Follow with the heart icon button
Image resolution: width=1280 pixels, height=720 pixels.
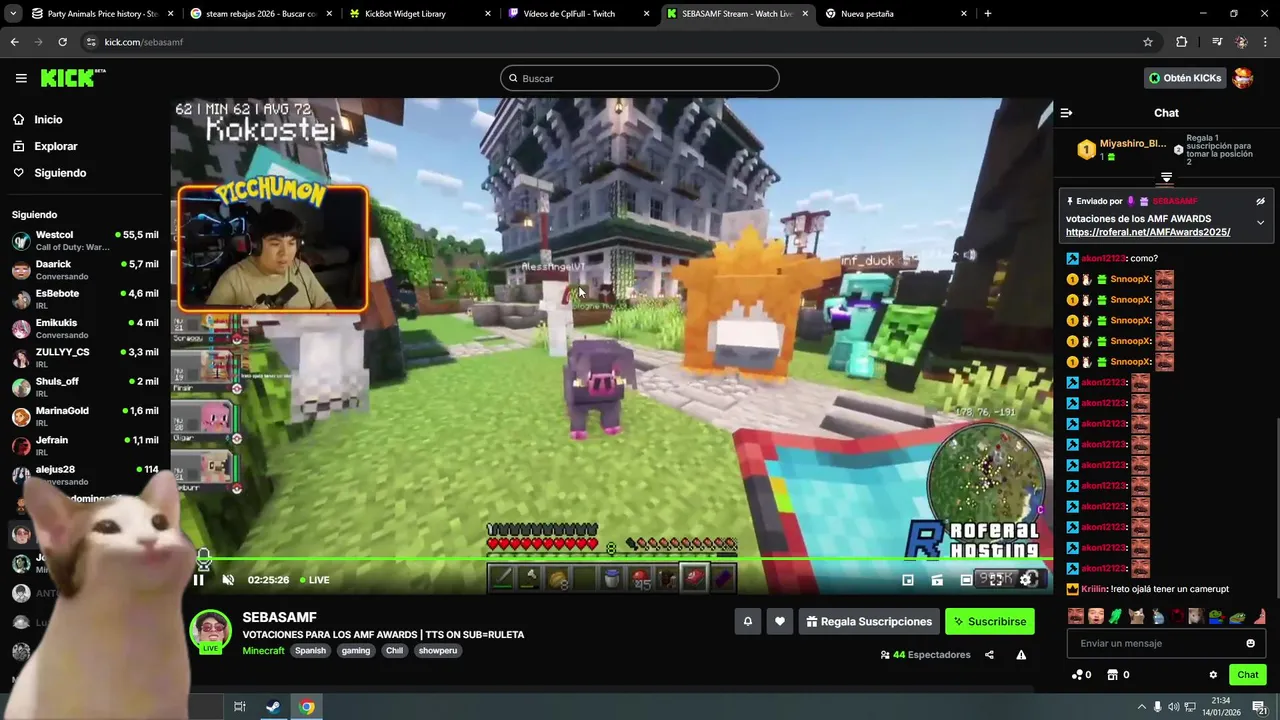click(x=780, y=621)
